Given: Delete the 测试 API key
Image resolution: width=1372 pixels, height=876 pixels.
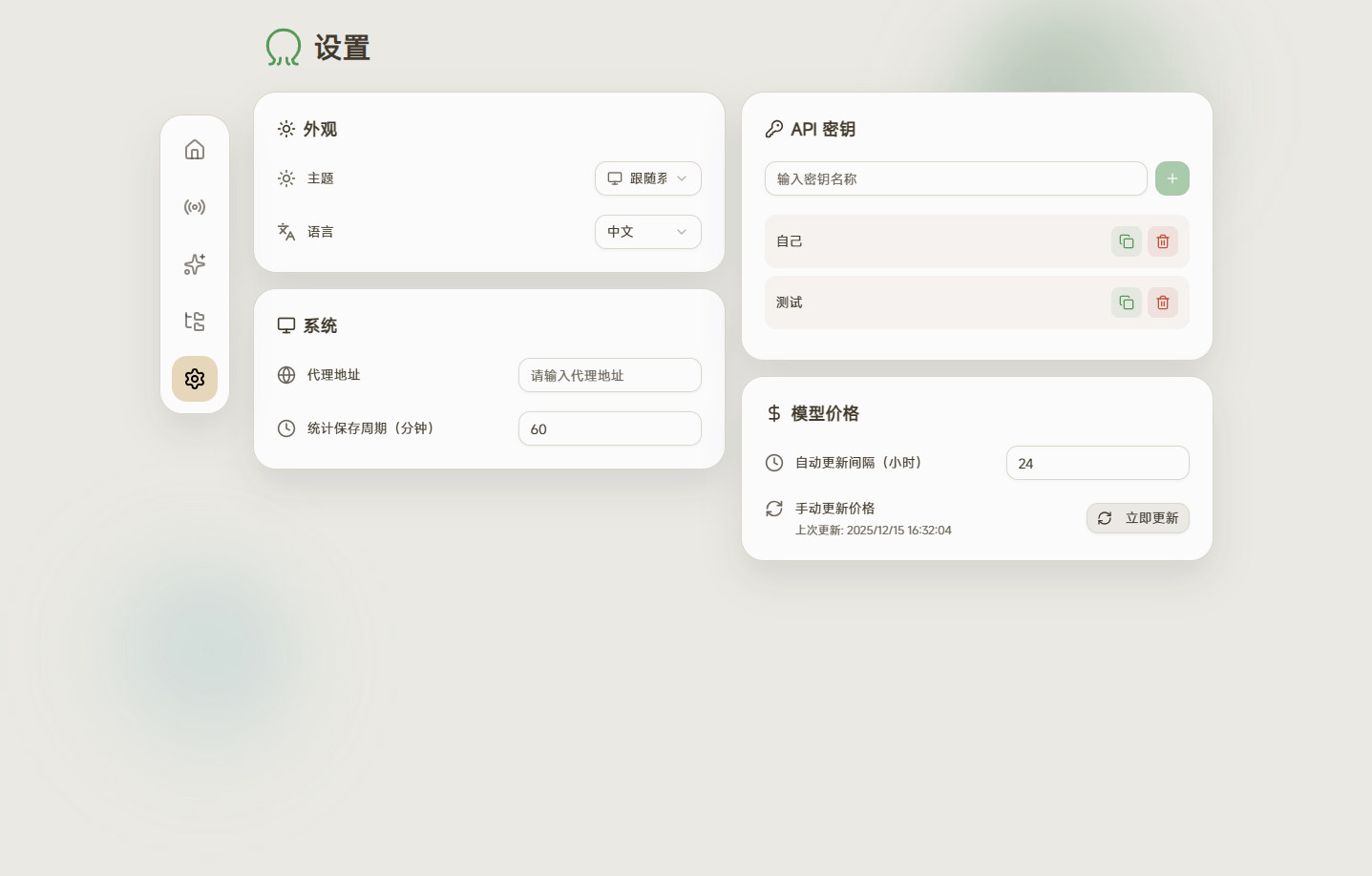Looking at the screenshot, I should point(1162,302).
